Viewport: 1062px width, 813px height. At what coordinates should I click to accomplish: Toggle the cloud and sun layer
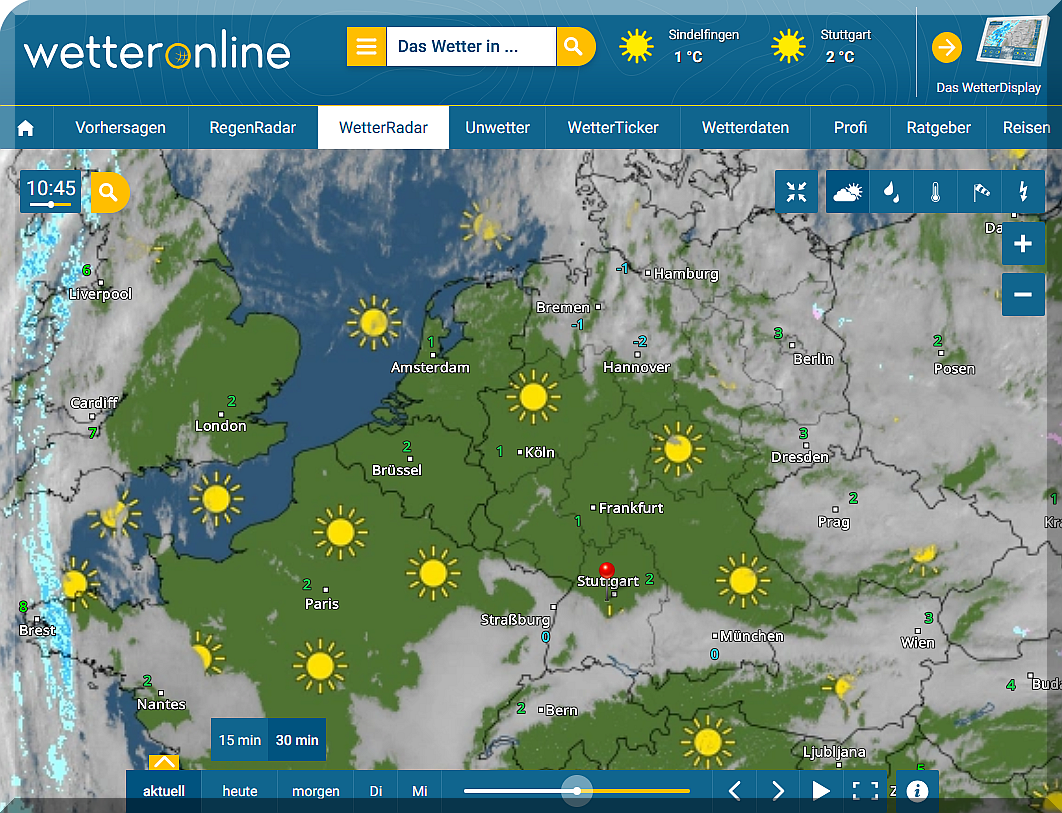(x=847, y=192)
